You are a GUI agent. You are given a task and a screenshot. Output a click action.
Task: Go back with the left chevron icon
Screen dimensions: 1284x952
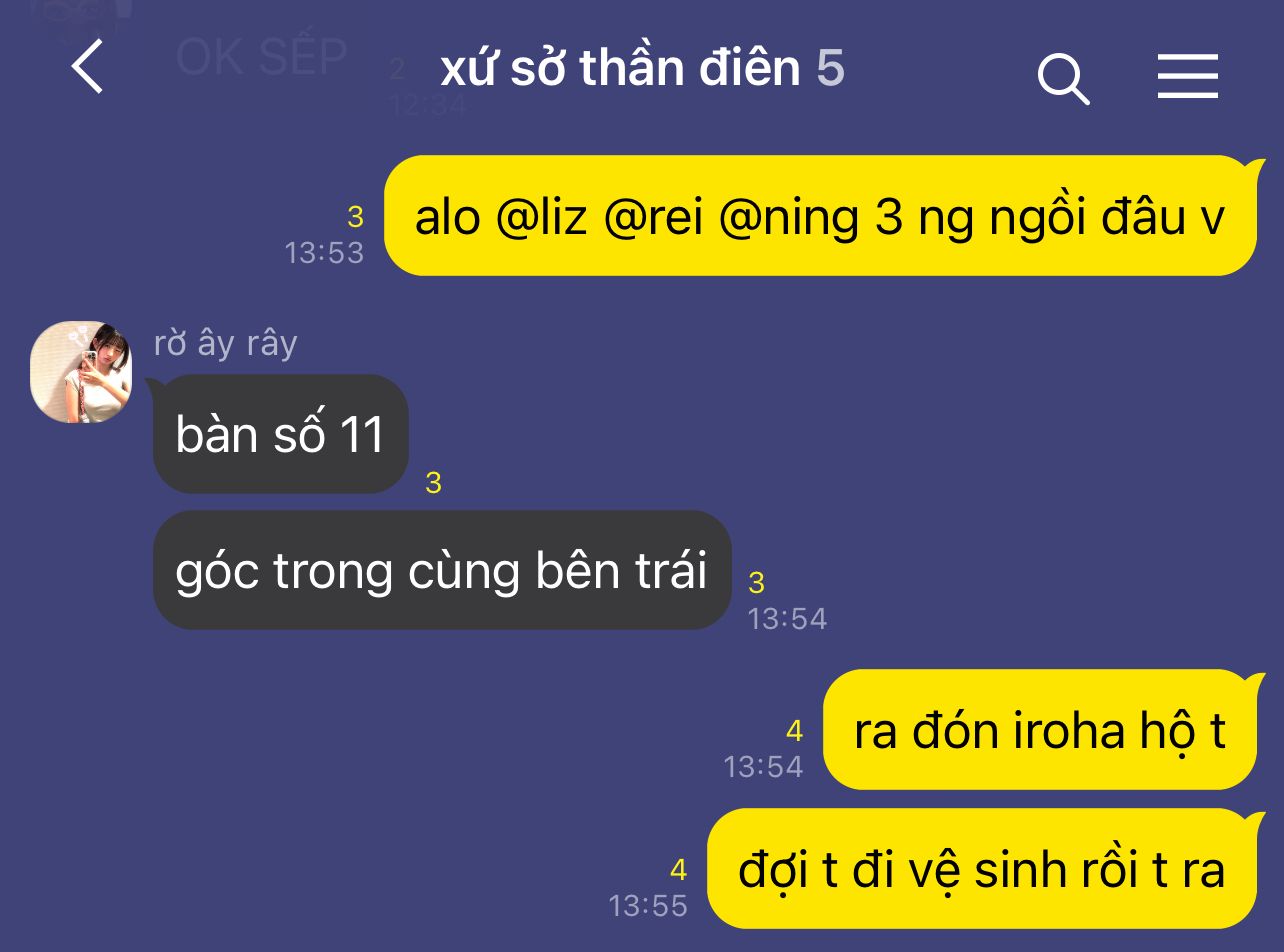click(87, 69)
